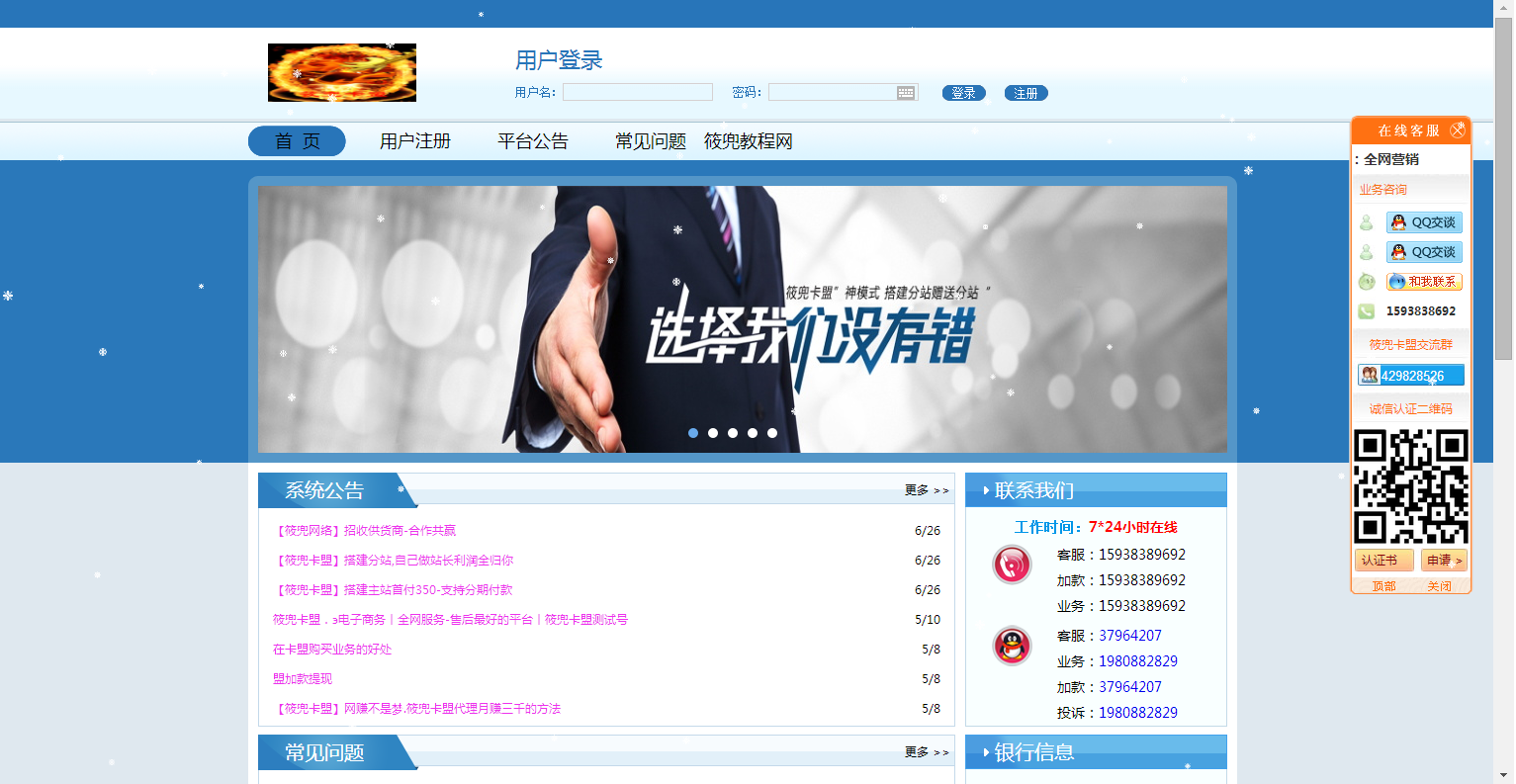Click the second green user avatar icon
The width and height of the screenshot is (1516, 784).
[x=1367, y=252]
